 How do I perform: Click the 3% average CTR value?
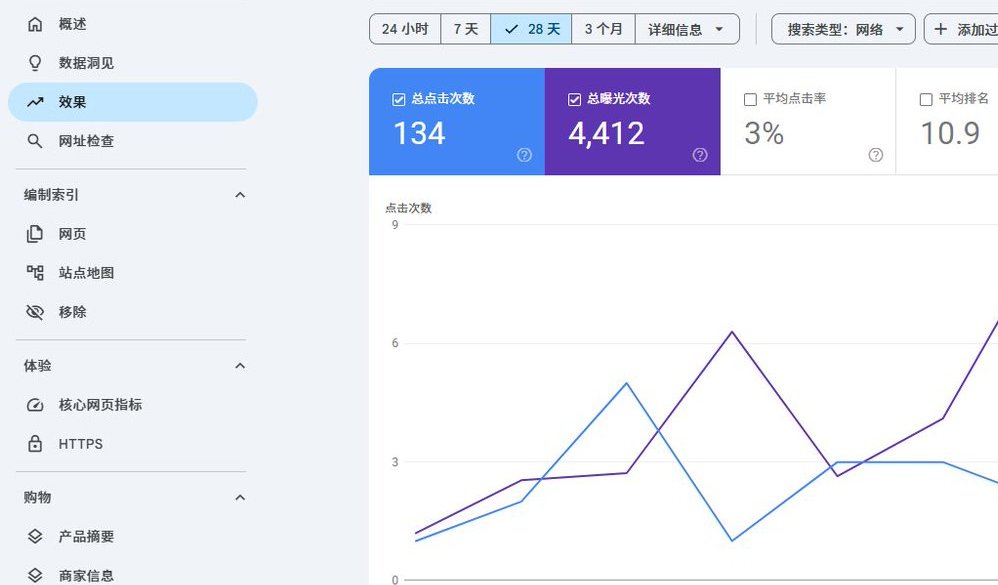(764, 134)
